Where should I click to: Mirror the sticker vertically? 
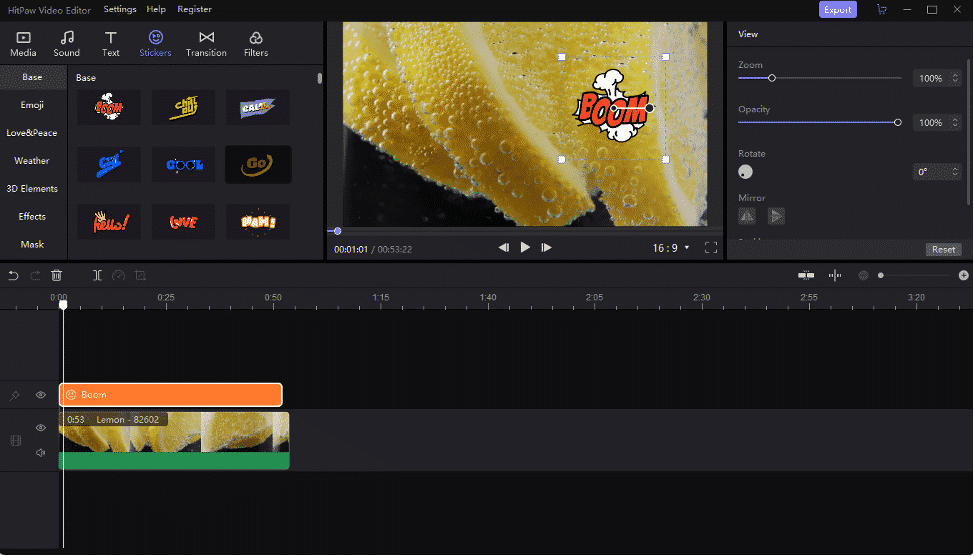(x=776, y=216)
